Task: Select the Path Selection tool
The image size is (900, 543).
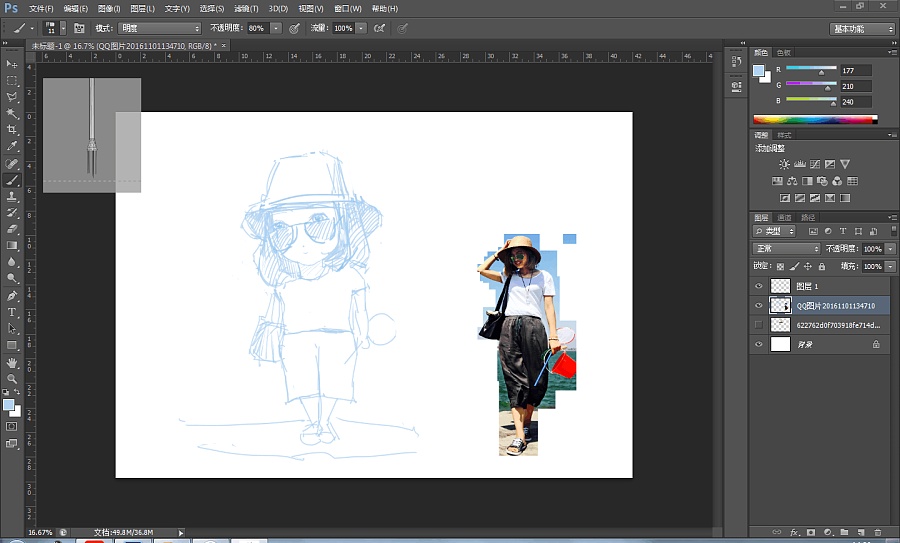Action: 11,329
